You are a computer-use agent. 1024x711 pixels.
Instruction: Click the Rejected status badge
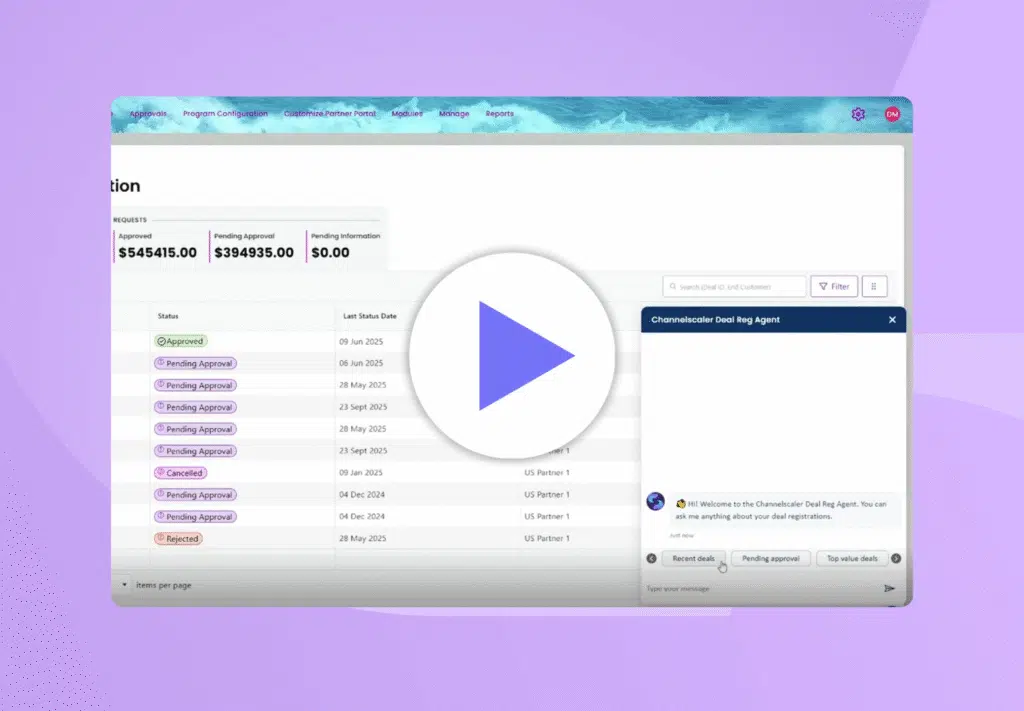tap(178, 539)
